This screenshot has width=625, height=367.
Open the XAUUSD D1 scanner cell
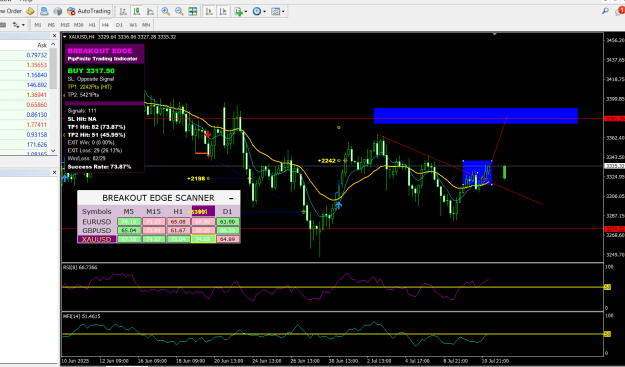click(x=228, y=239)
